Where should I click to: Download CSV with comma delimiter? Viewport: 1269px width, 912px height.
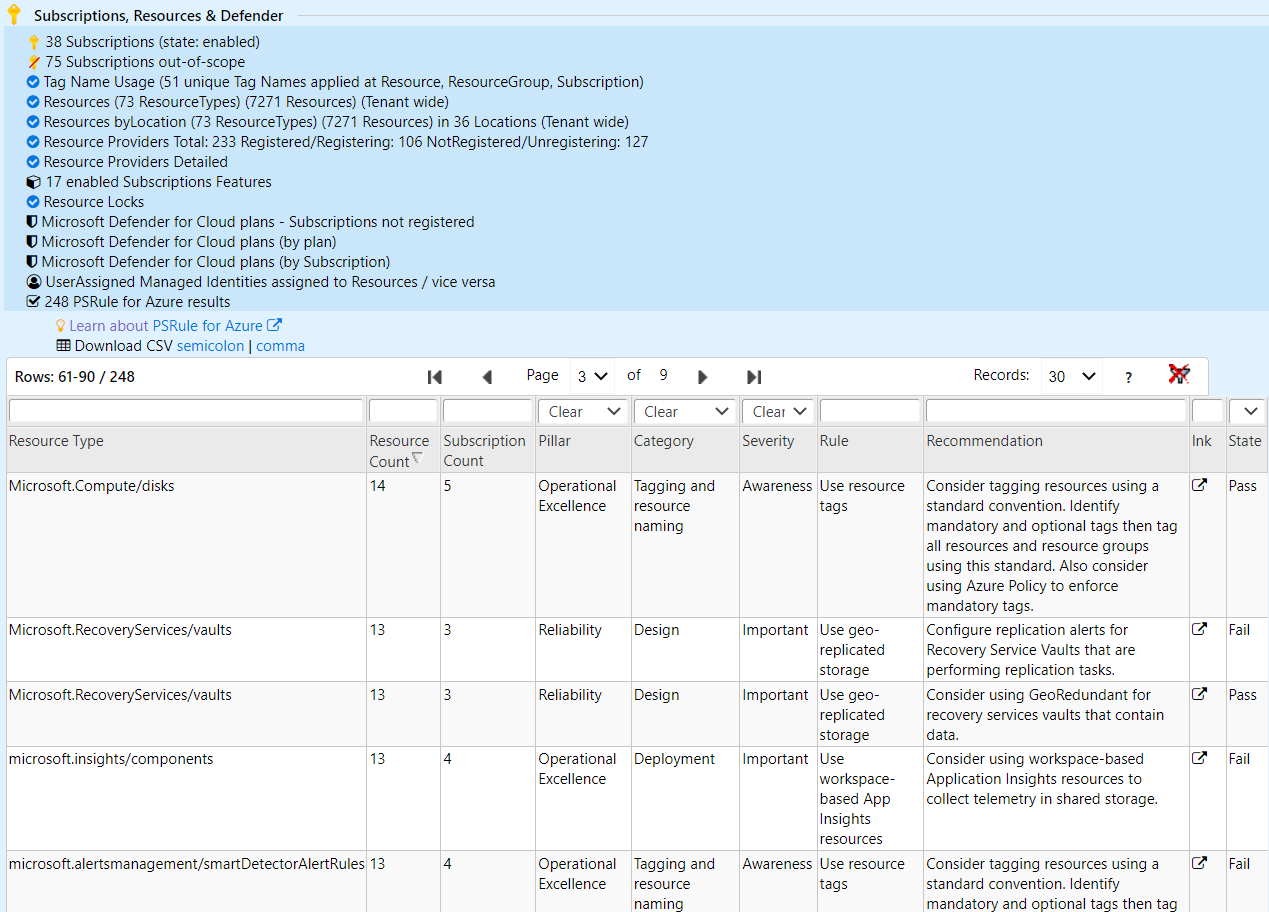point(280,346)
